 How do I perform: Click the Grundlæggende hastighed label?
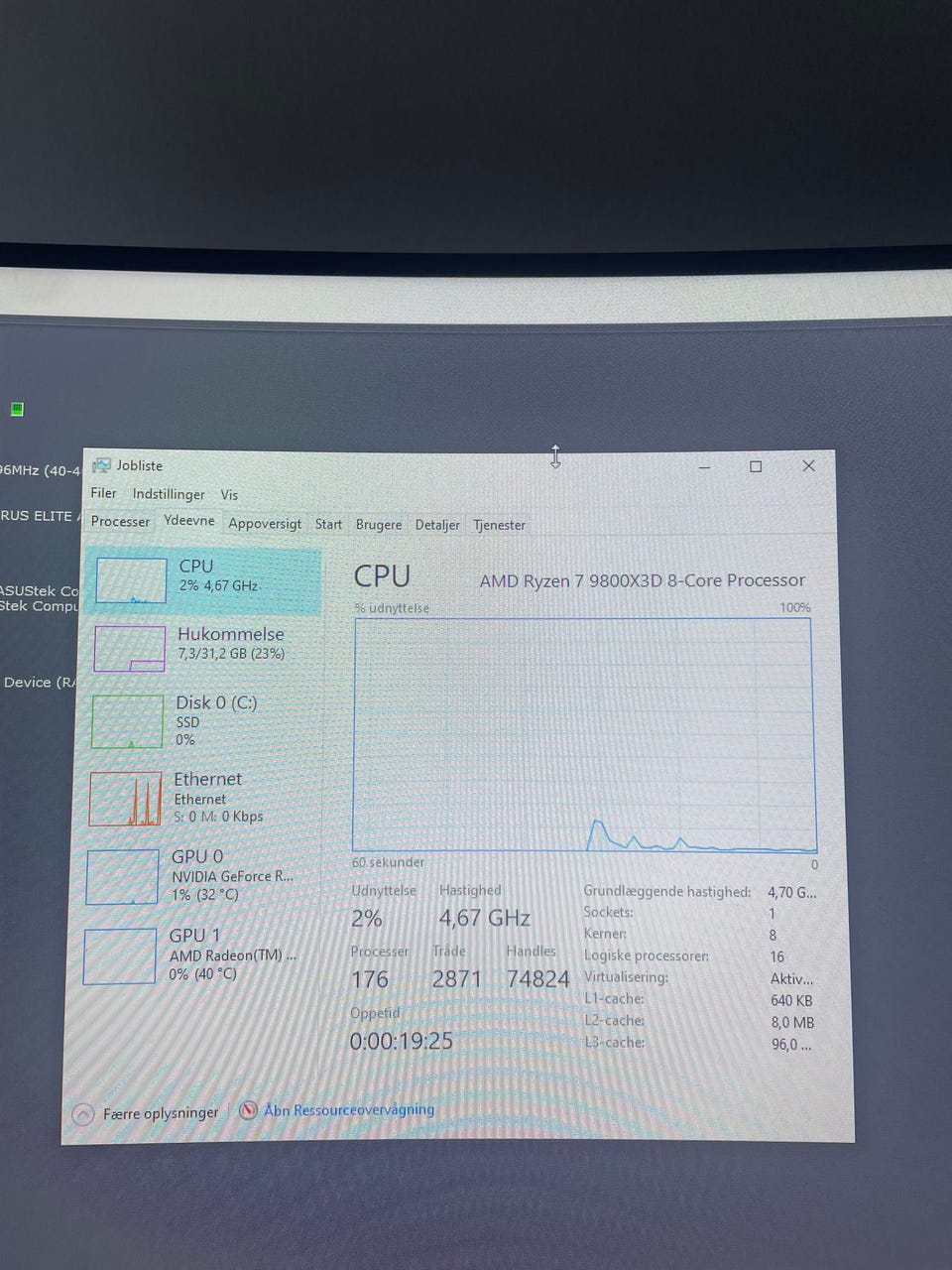coord(666,892)
